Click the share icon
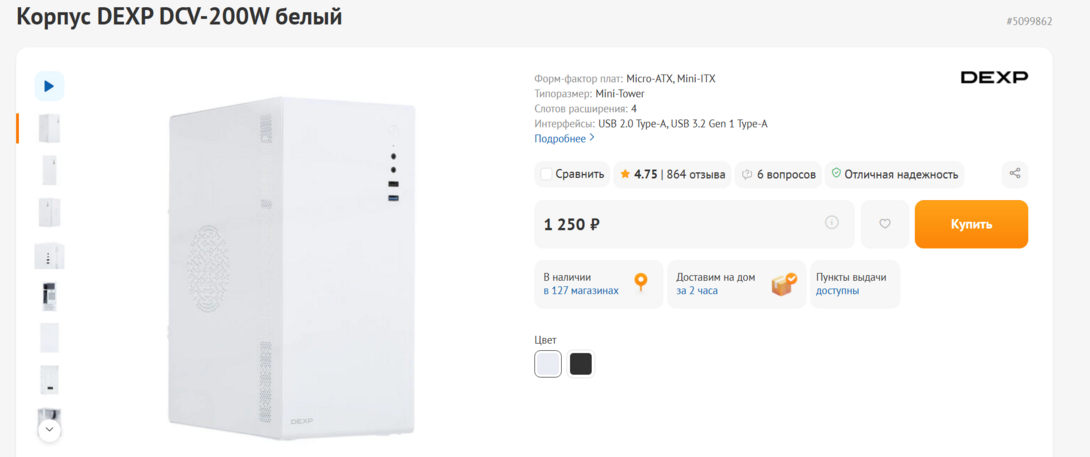Screen dimensions: 1090x457 pyautogui.click(x=1015, y=174)
